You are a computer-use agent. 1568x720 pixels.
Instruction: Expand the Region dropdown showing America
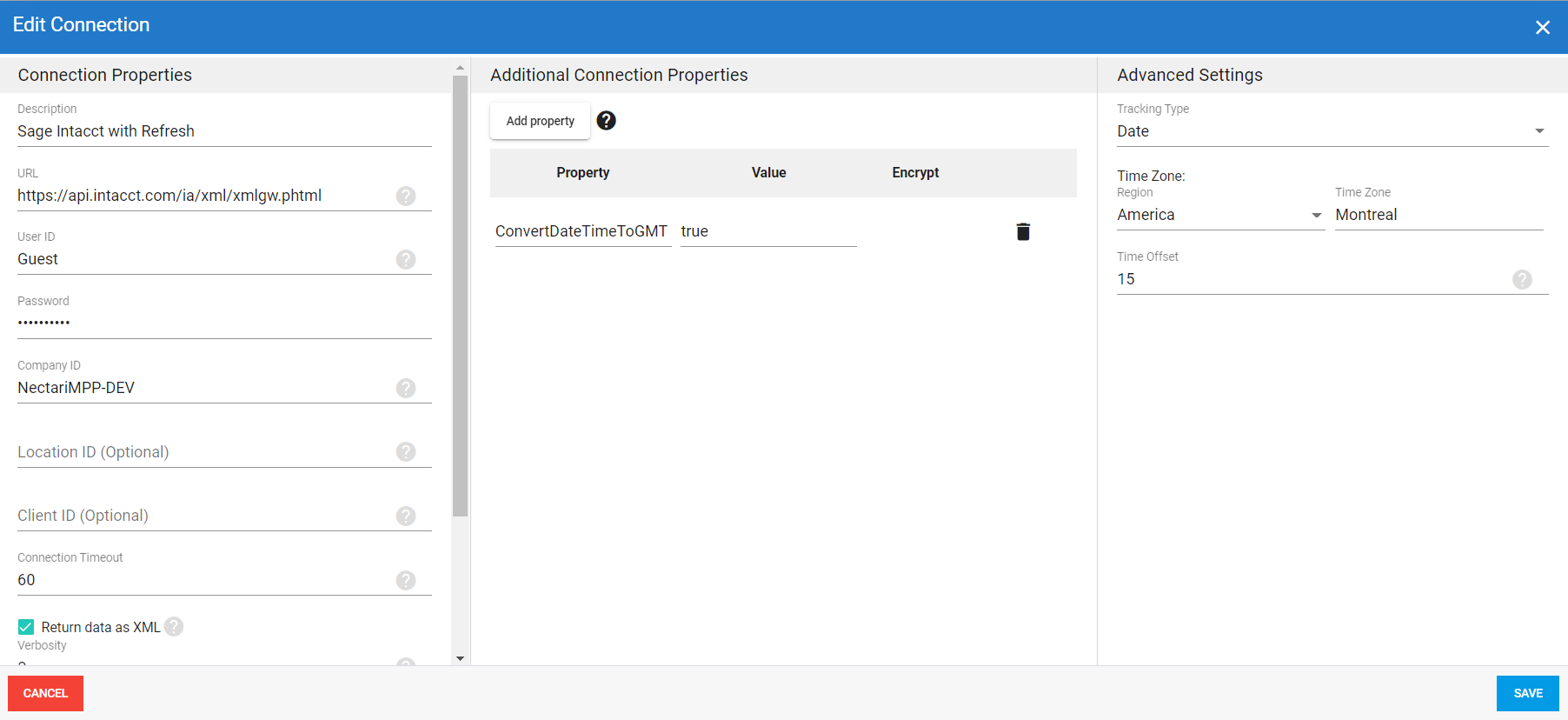click(1219, 215)
